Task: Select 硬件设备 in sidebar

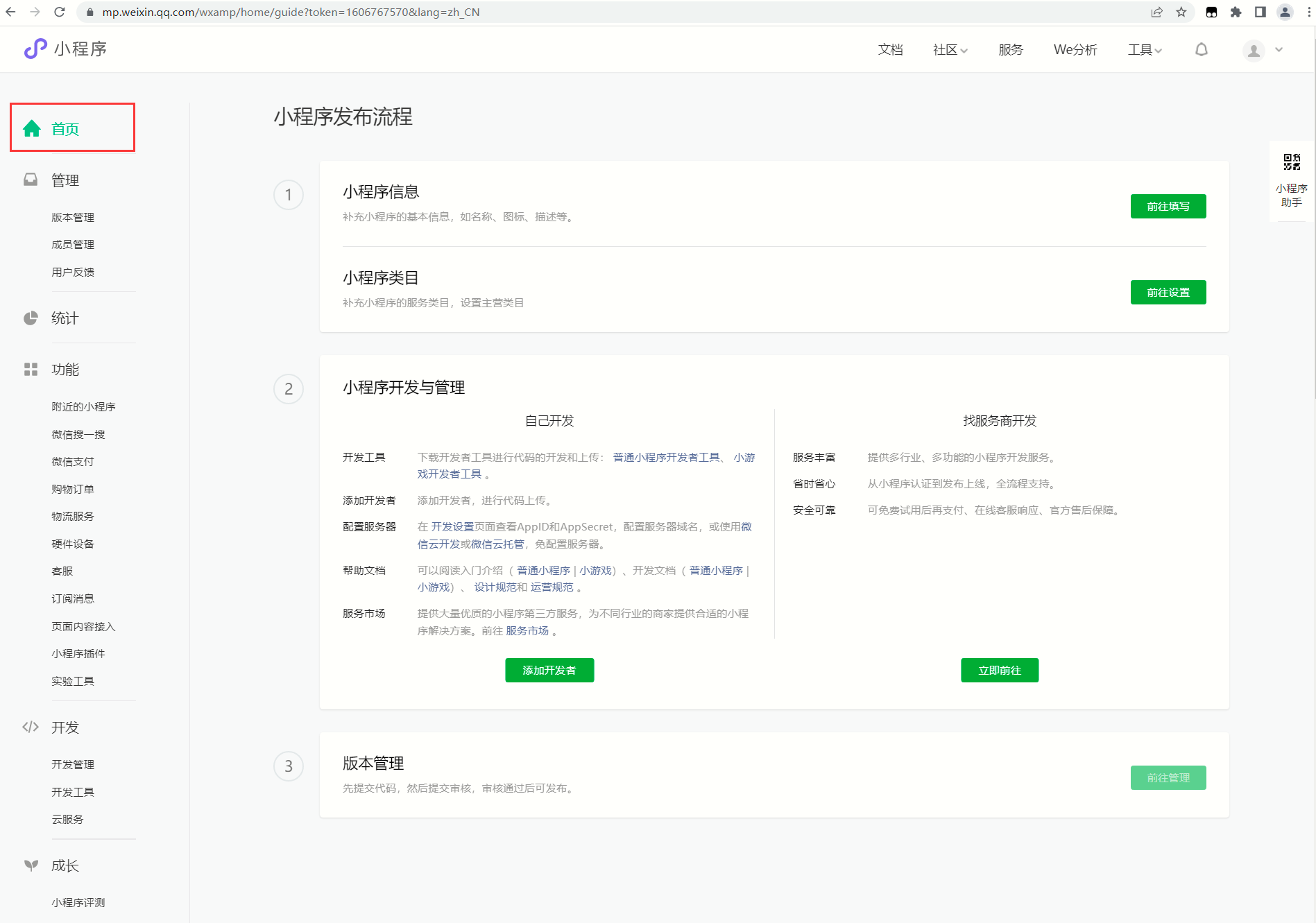Action: pyautogui.click(x=73, y=544)
